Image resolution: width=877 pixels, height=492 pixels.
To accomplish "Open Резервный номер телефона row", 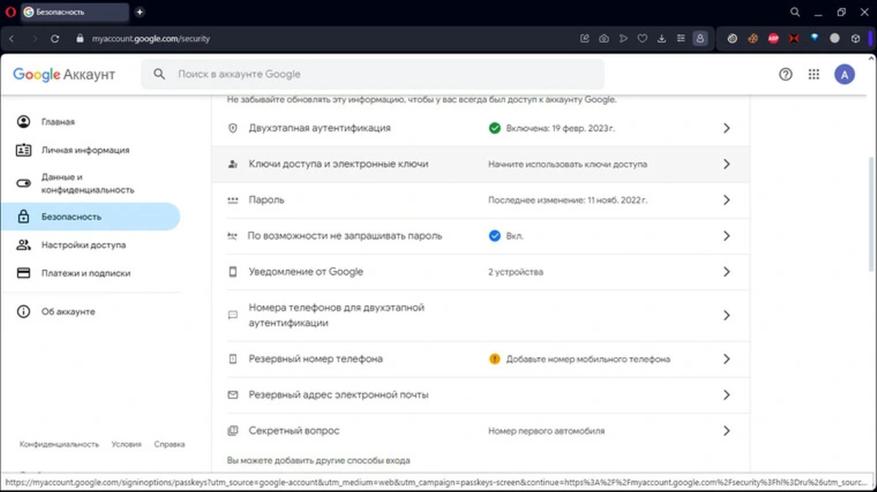I will pyautogui.click(x=480, y=359).
